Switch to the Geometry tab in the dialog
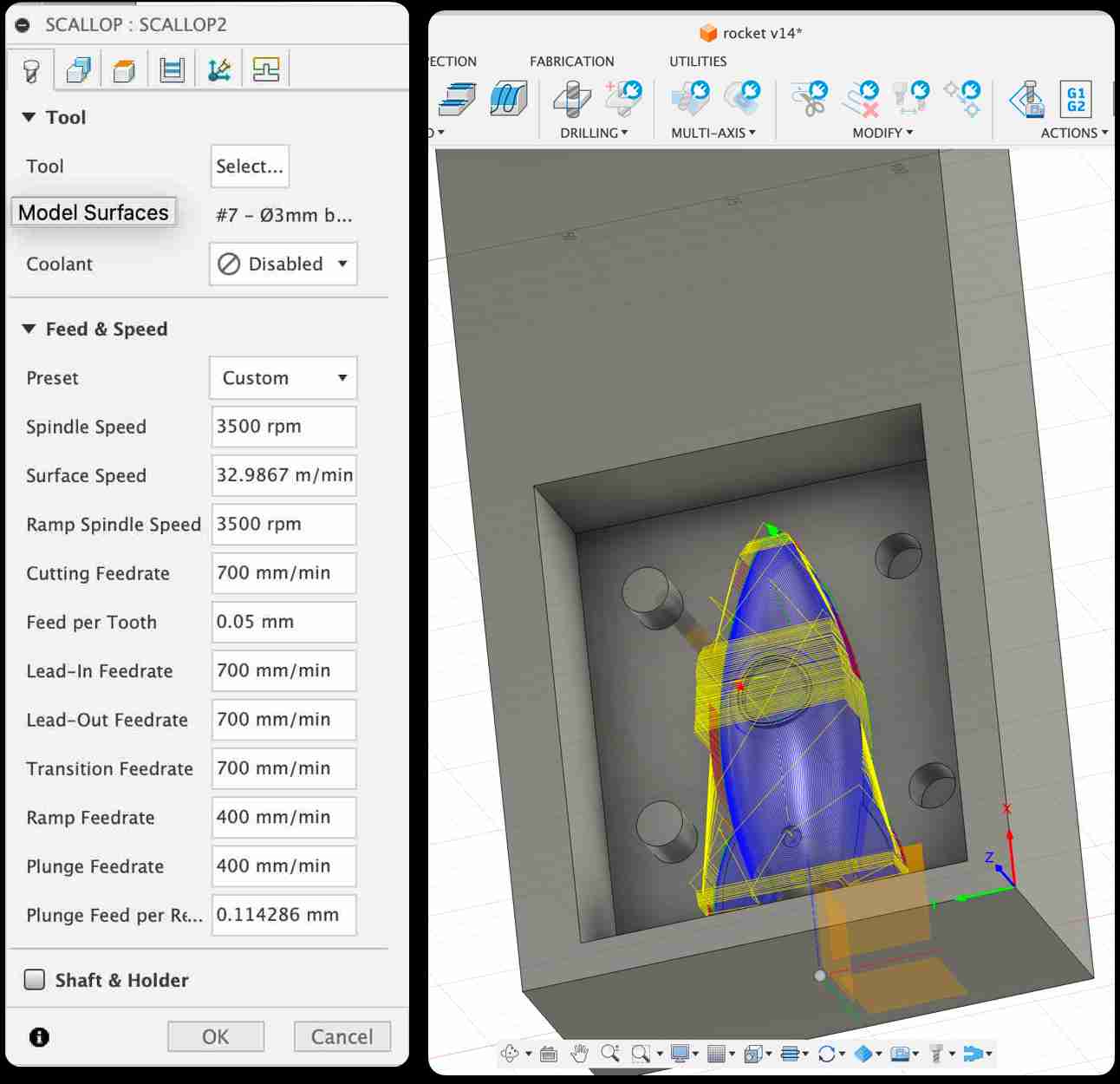The image size is (1120, 1084). pos(78,69)
